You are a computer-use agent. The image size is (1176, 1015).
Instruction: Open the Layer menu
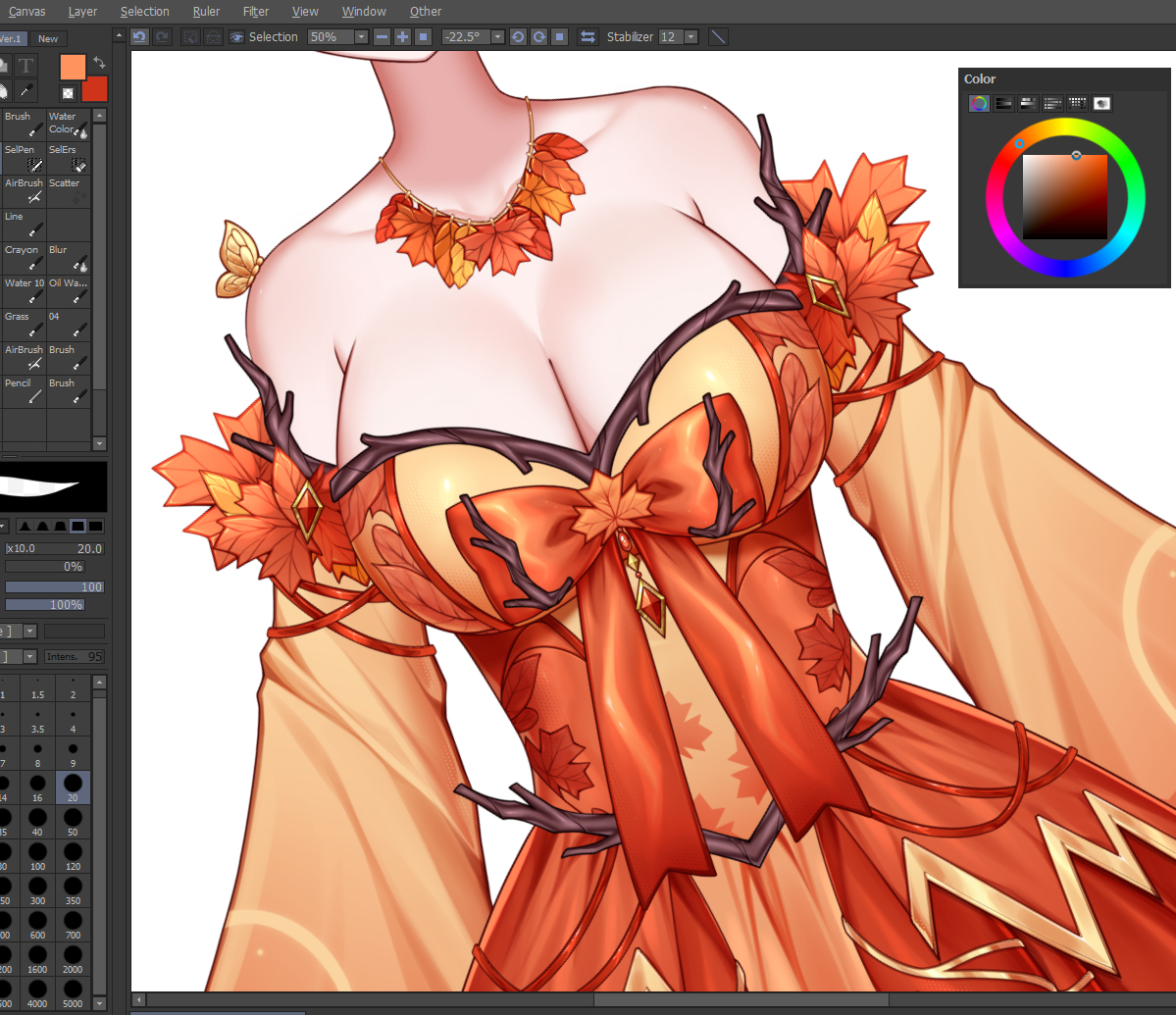[x=82, y=11]
